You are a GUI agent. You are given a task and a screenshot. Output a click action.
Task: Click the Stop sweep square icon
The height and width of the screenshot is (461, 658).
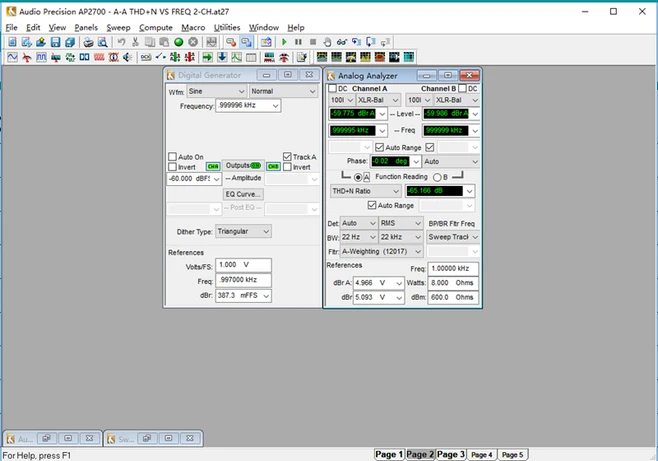click(x=313, y=42)
